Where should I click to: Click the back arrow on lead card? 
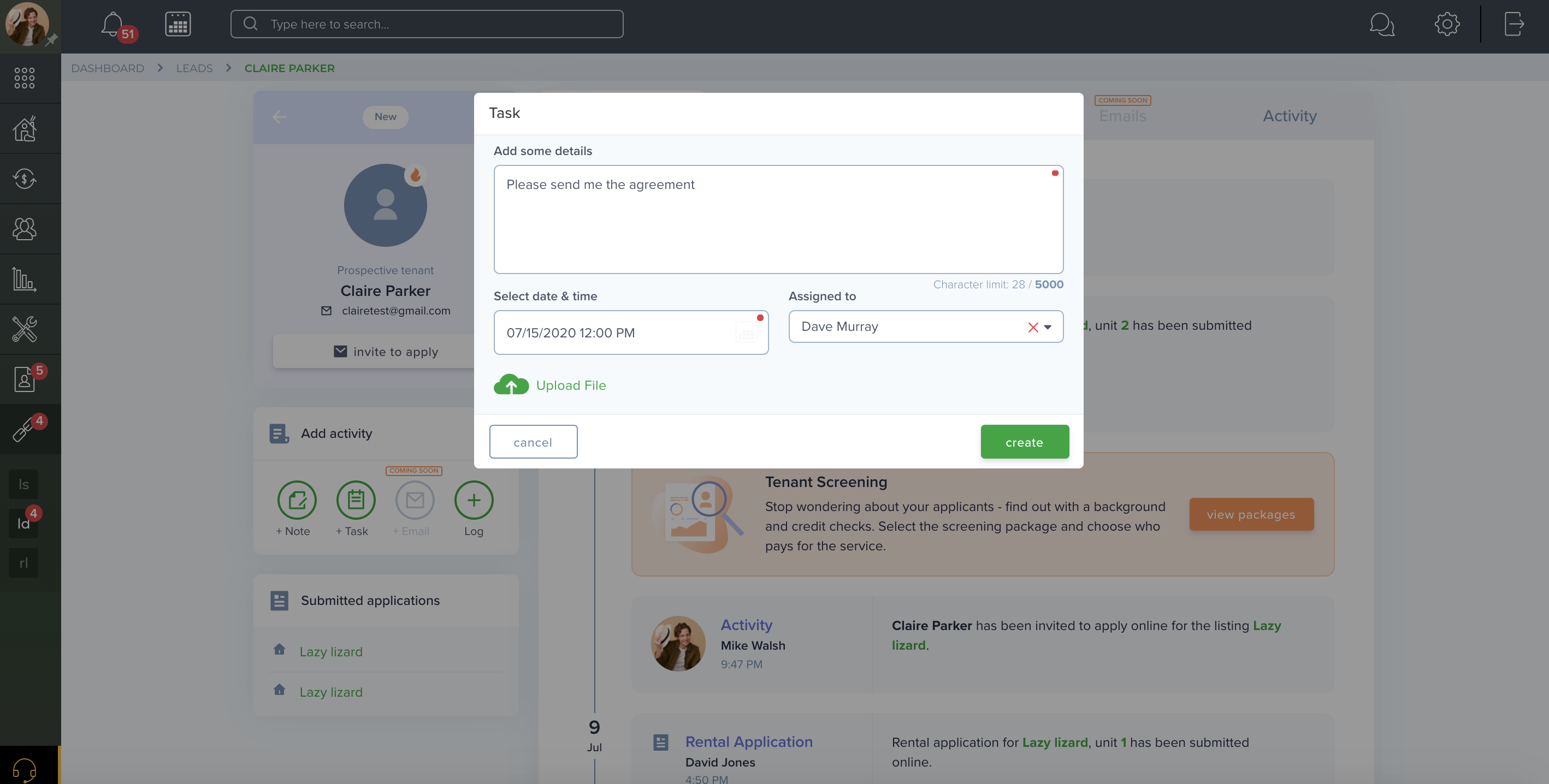coord(280,117)
